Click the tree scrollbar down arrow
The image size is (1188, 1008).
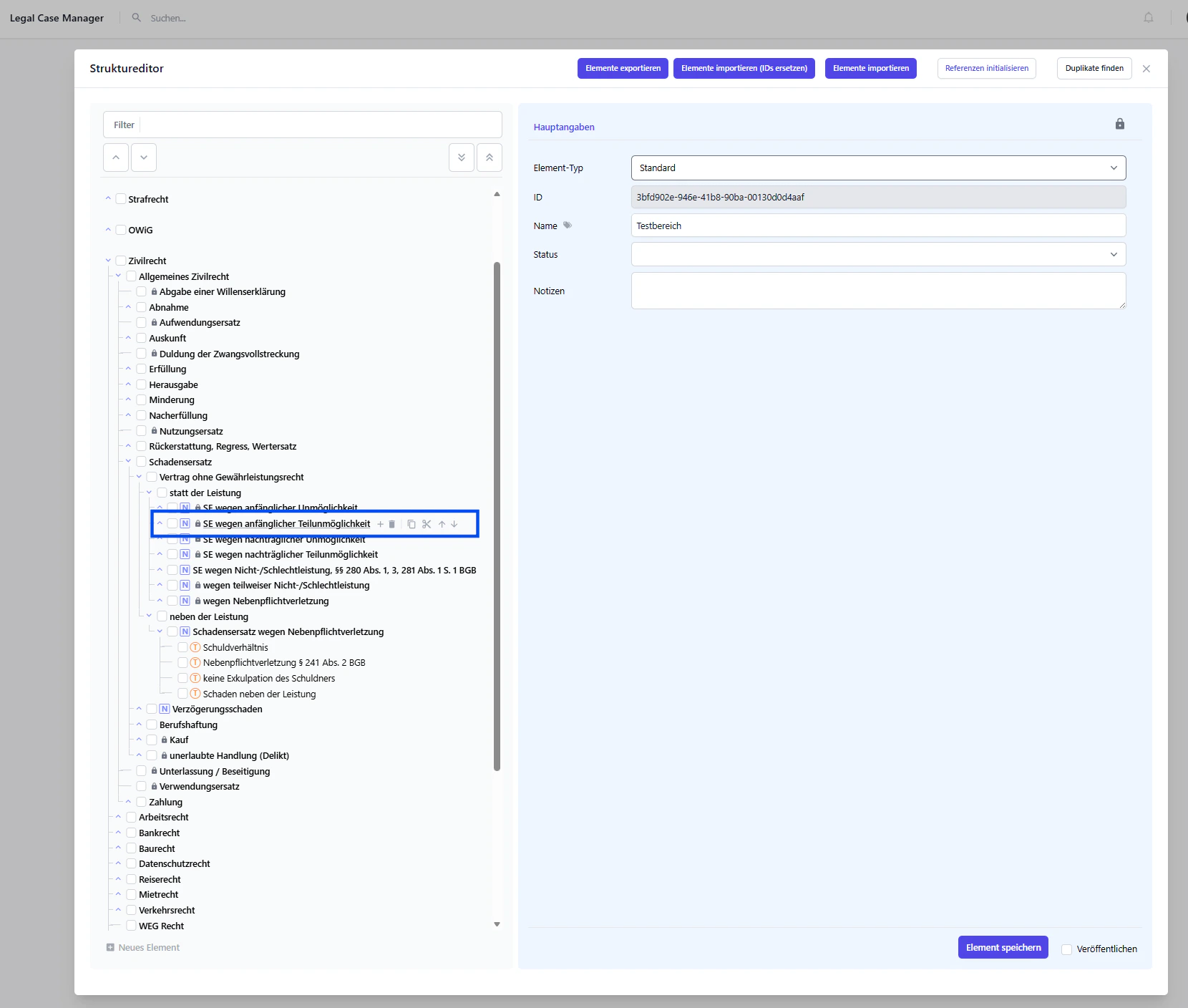[x=497, y=924]
